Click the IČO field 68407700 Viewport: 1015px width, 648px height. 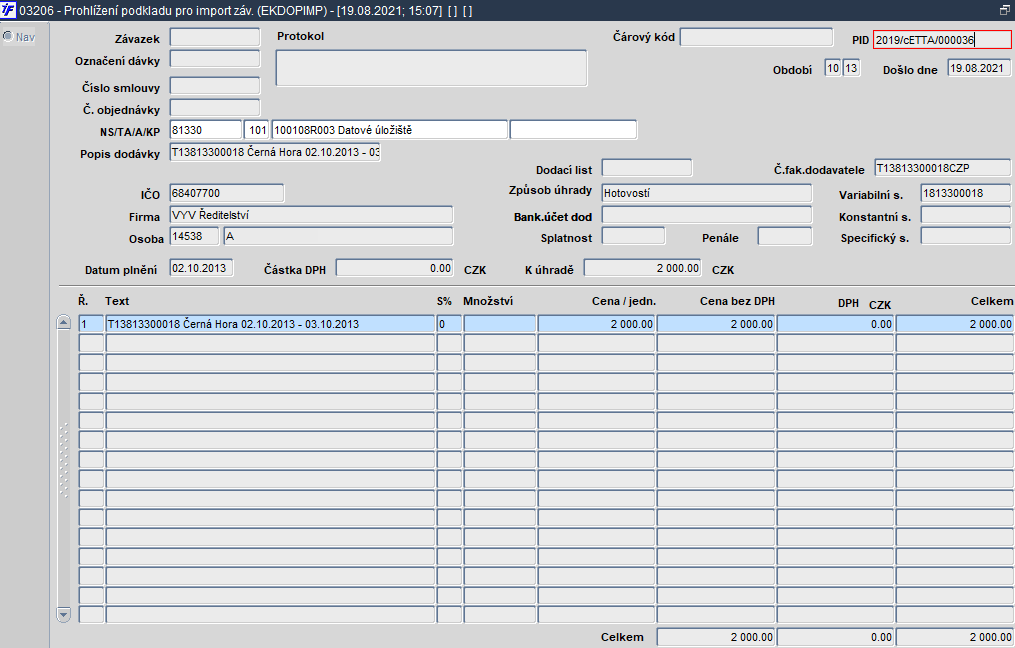[227, 193]
